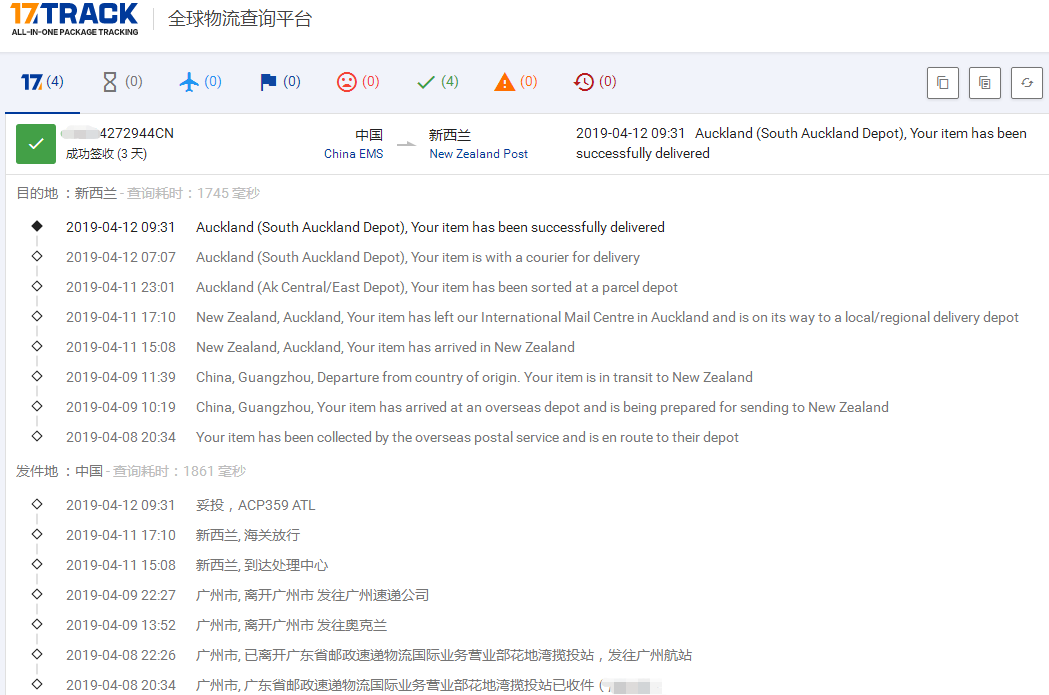Image resolution: width=1049 pixels, height=695 pixels.
Task: Open the 17TRACK logo homepage link
Action: [73, 20]
